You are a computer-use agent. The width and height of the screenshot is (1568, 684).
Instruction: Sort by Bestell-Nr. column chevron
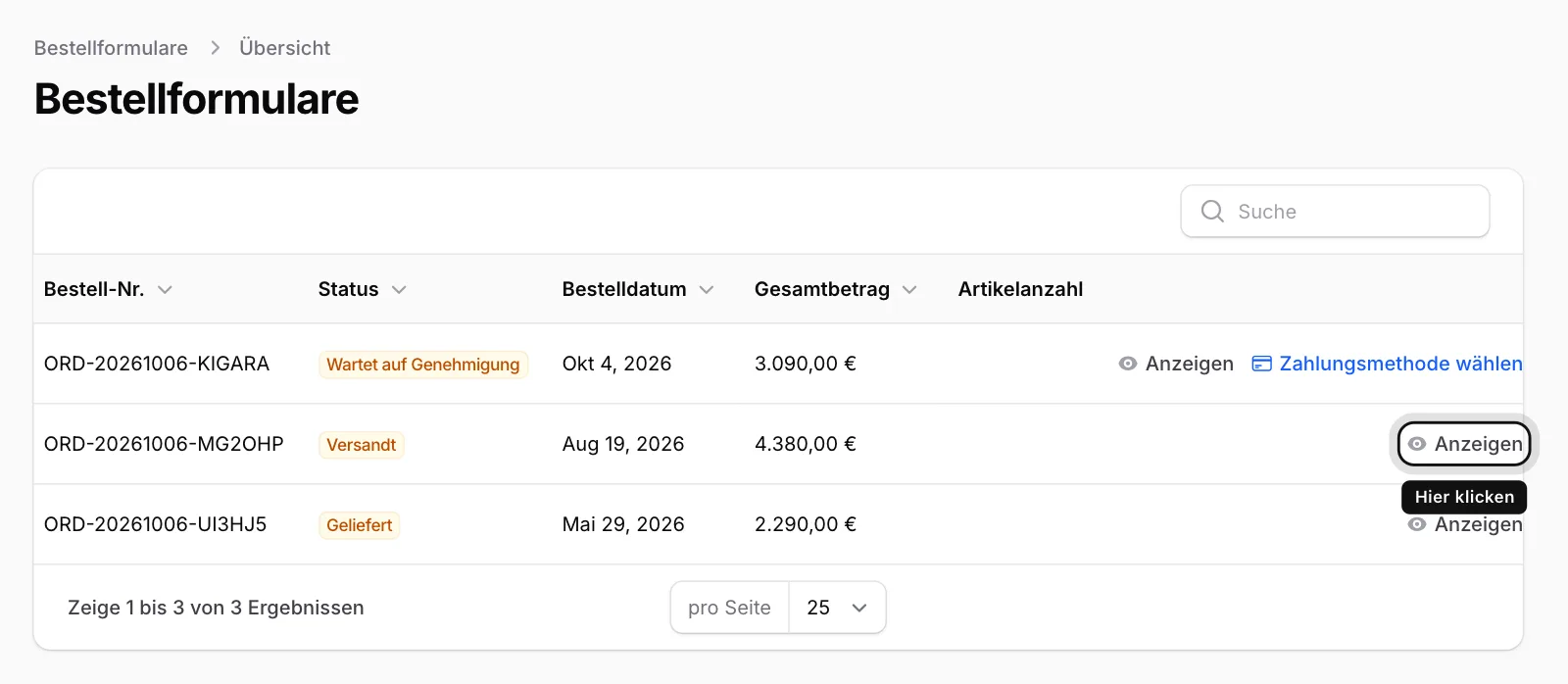165,290
